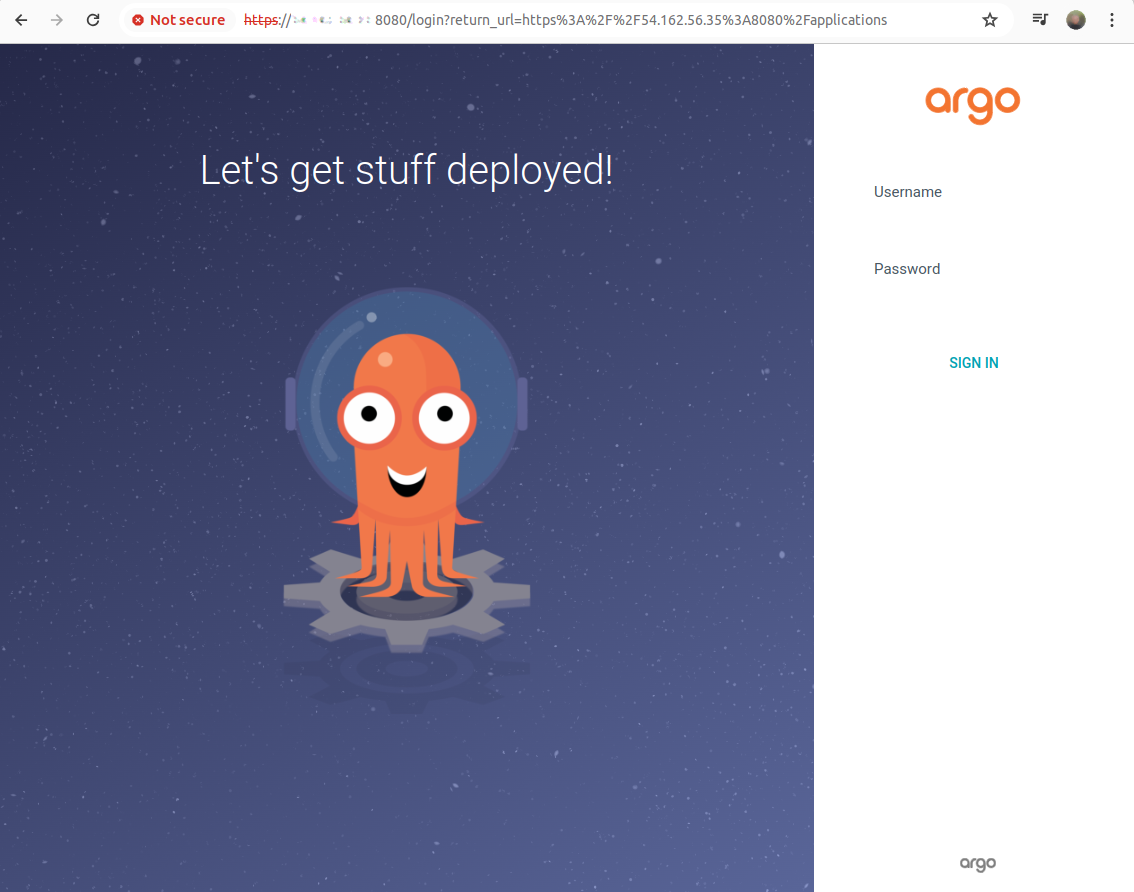The width and height of the screenshot is (1134, 892).
Task: Click the Argo octopus mascot image
Action: click(406, 470)
